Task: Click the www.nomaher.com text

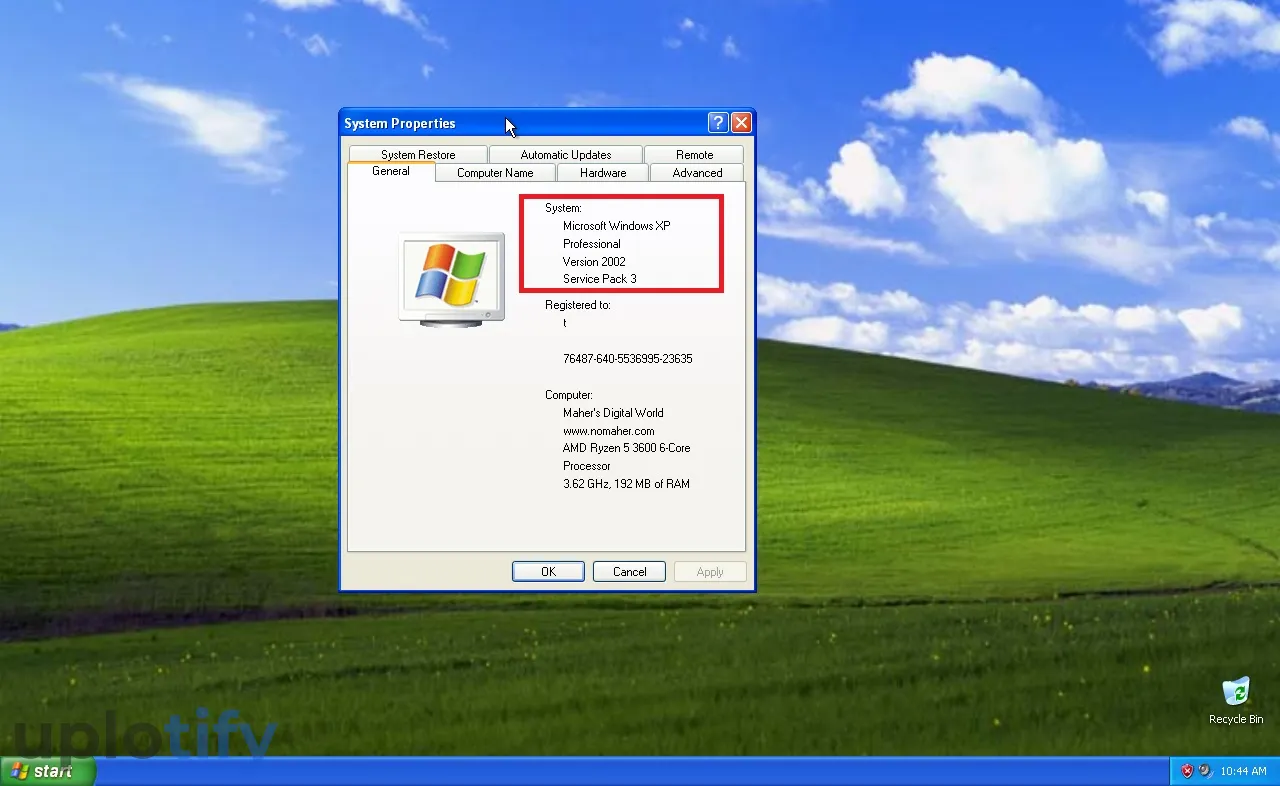Action: pos(609,431)
